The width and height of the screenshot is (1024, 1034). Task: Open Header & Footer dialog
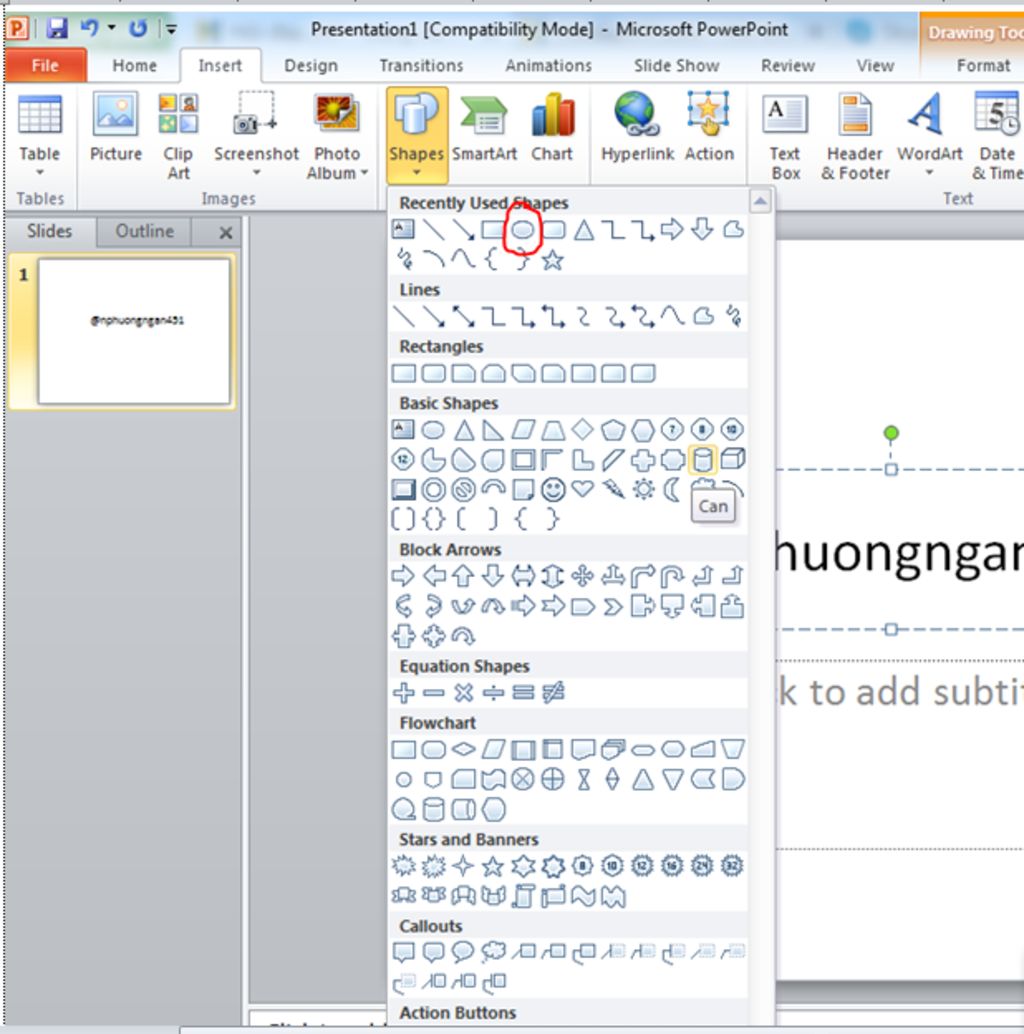(x=855, y=137)
